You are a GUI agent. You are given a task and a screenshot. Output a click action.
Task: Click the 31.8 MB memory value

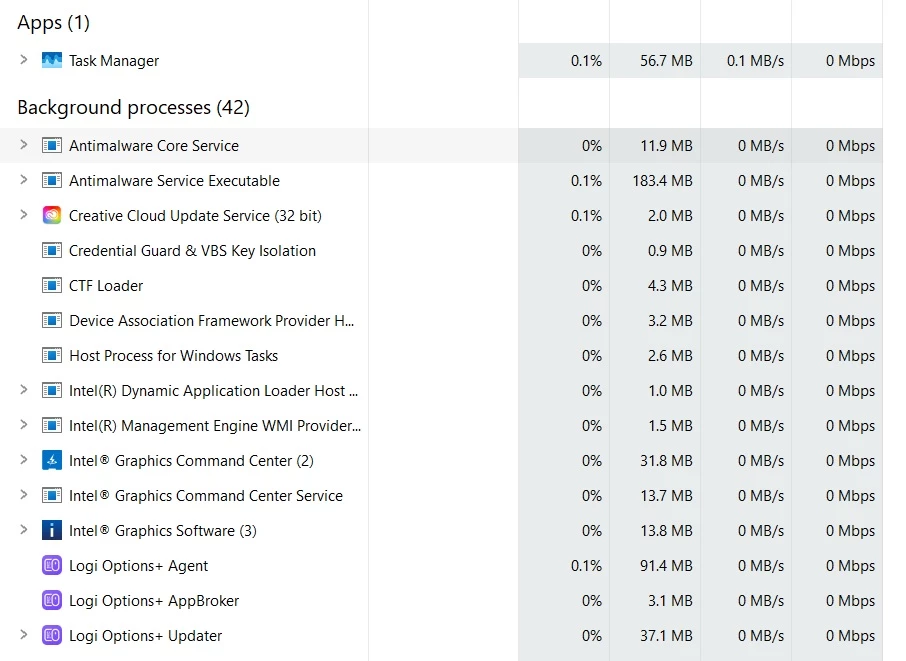(666, 461)
